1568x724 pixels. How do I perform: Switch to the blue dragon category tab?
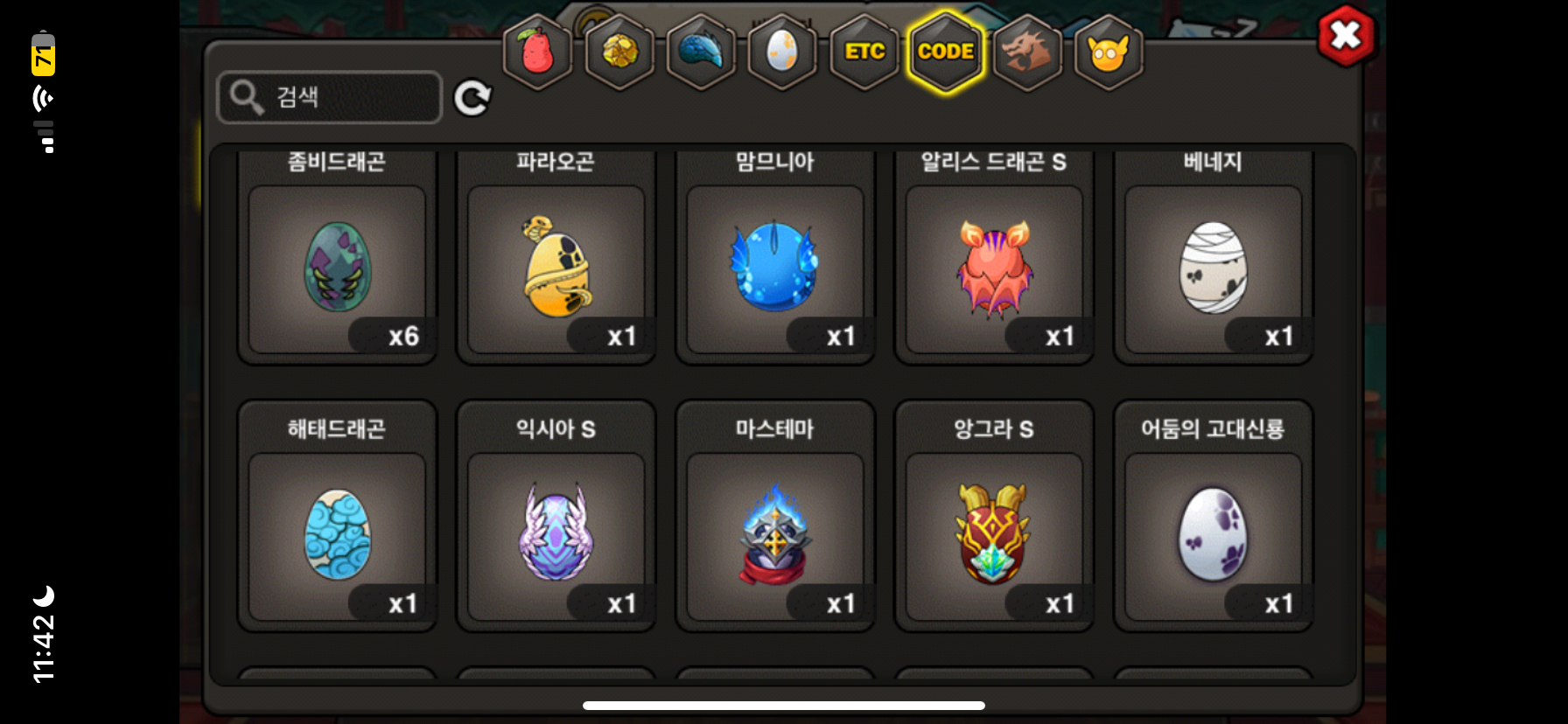point(701,52)
